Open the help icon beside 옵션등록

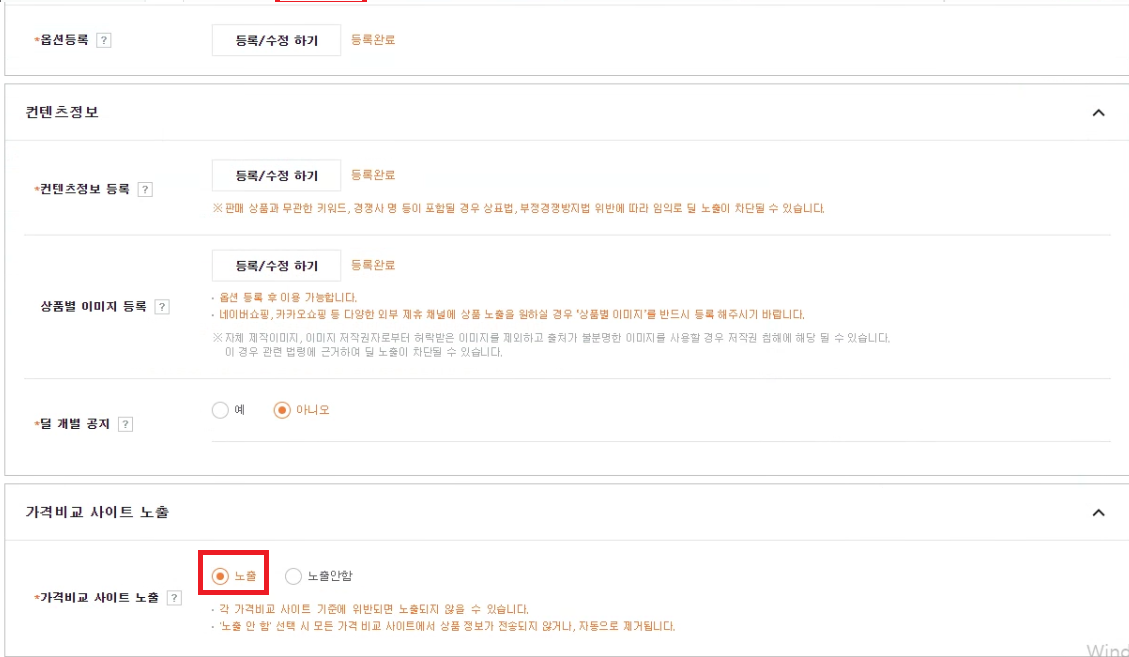[104, 40]
